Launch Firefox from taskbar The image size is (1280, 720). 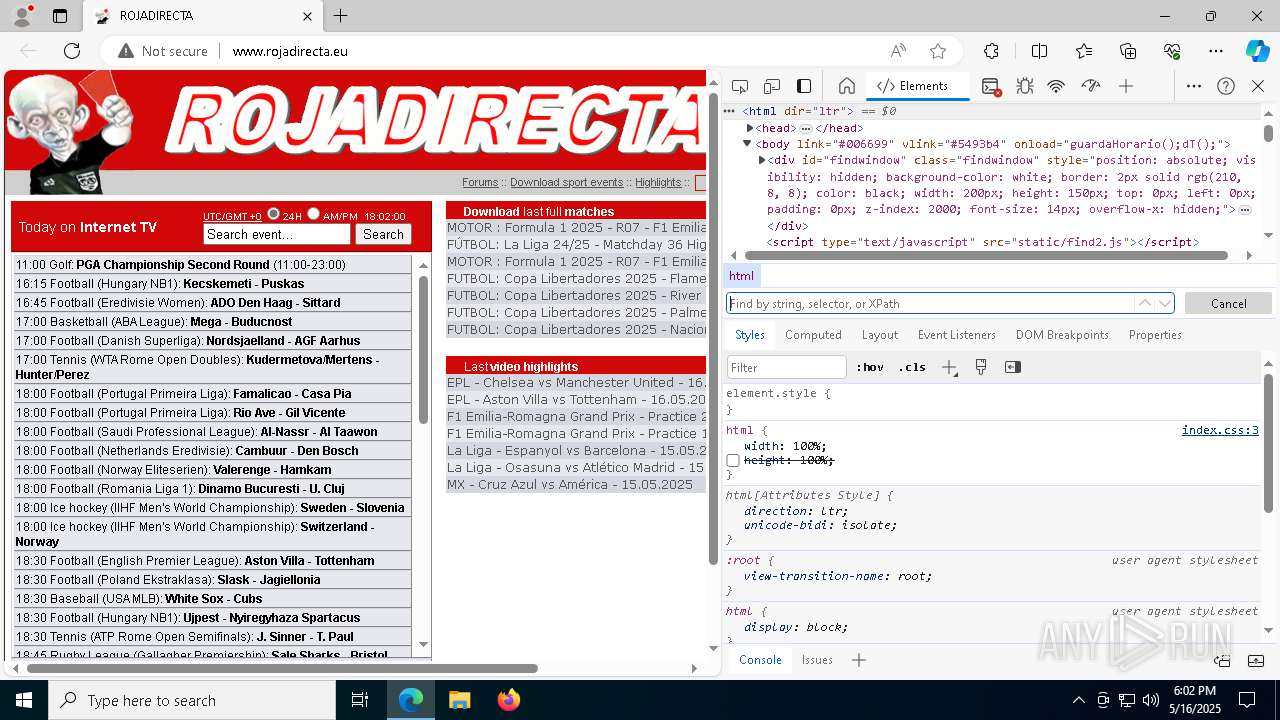[x=508, y=700]
